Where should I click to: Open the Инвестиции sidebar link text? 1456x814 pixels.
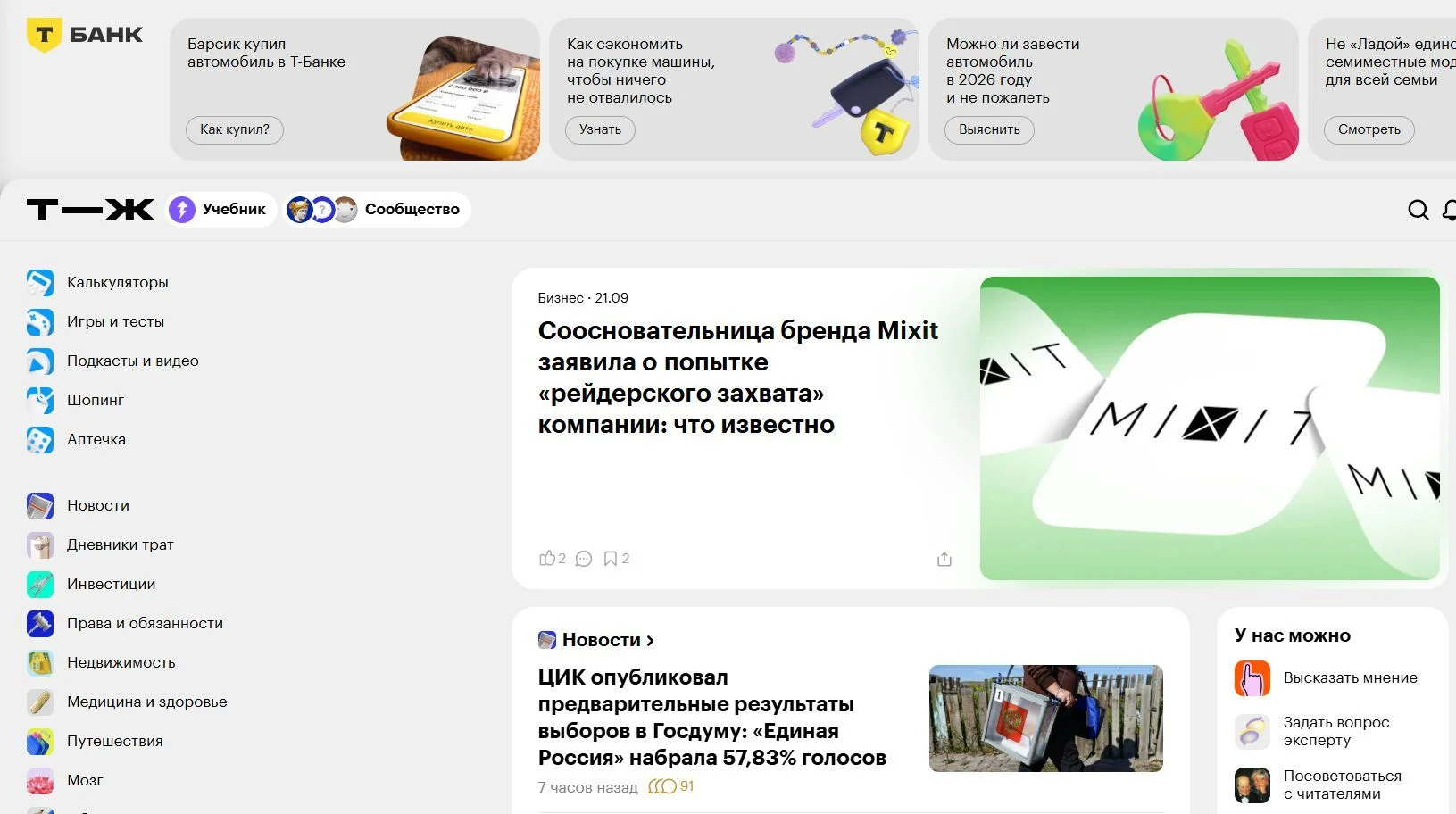[112, 584]
